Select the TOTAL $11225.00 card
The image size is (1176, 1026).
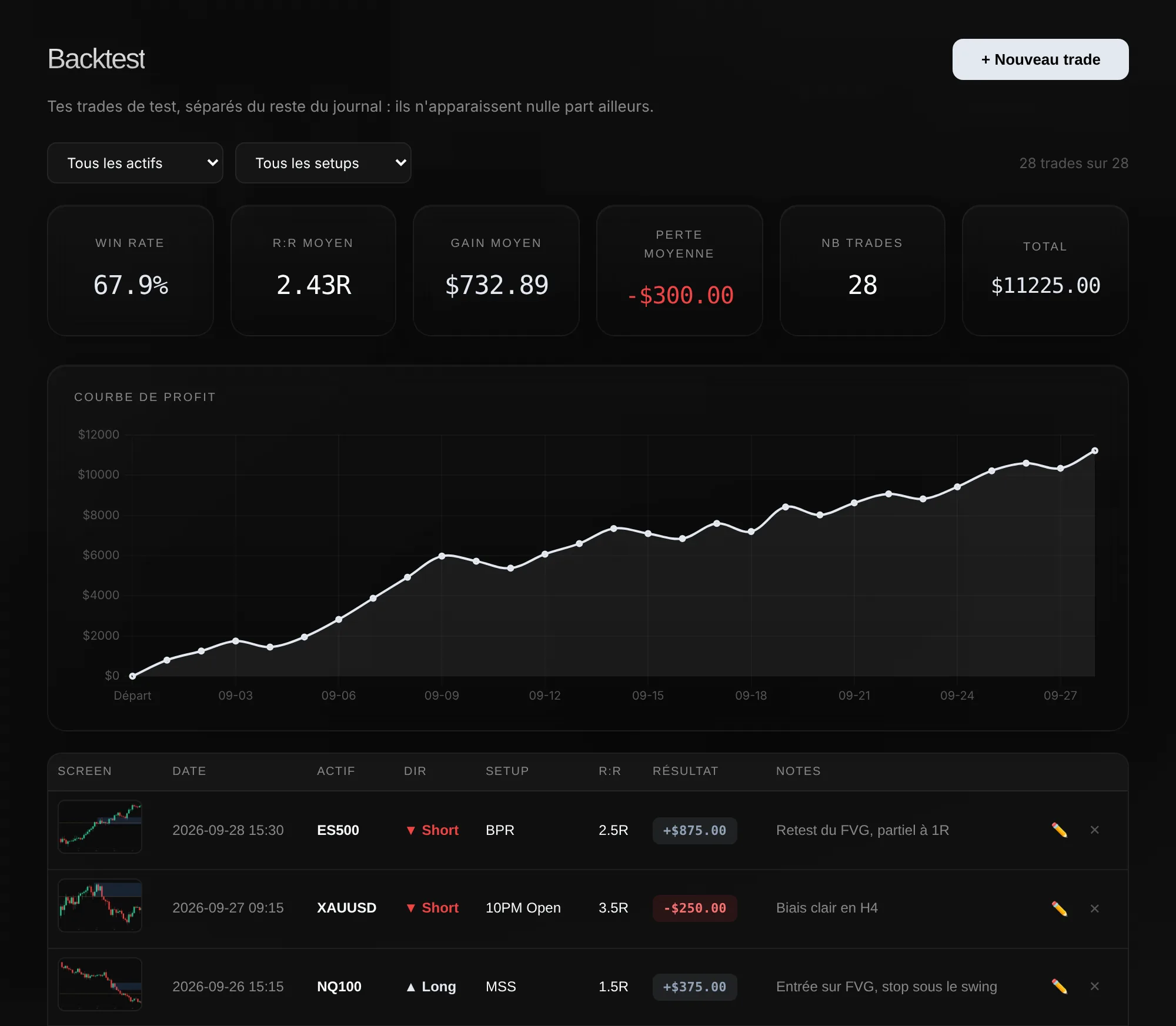pos(1045,270)
